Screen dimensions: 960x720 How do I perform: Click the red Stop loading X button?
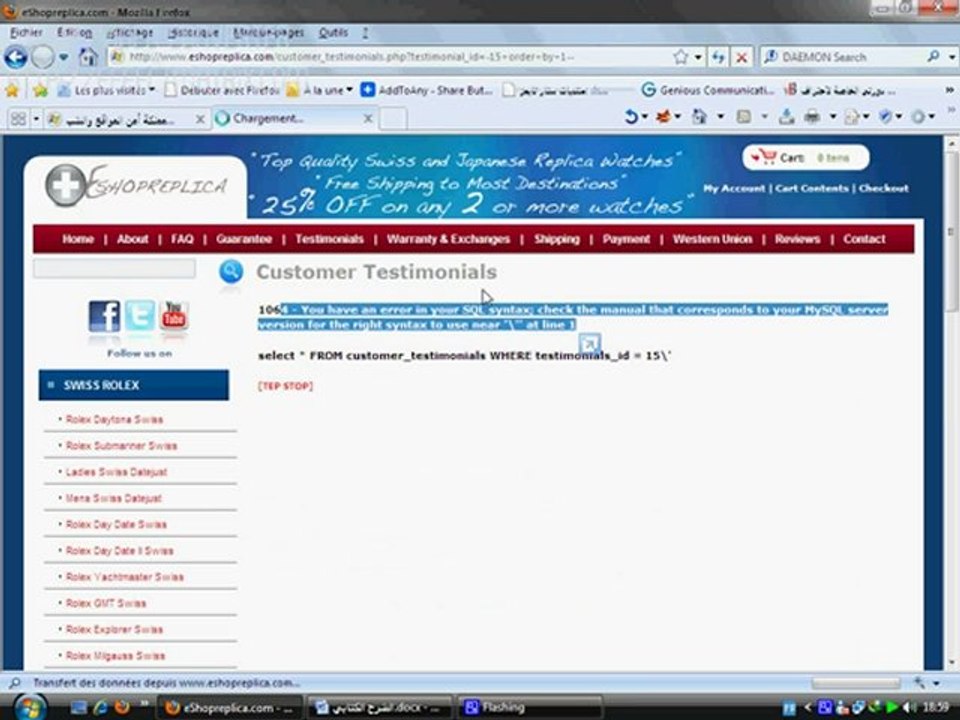741,58
